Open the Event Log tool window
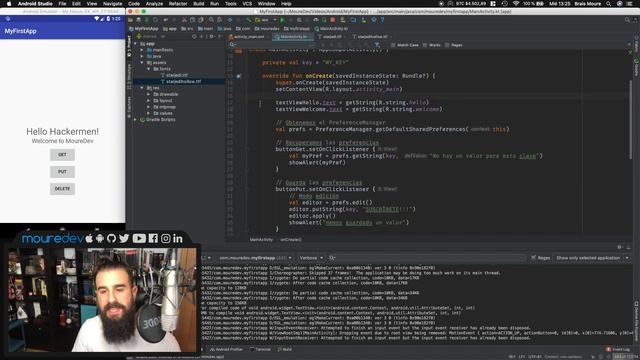Viewport: 640px width, 360px height. [618, 349]
